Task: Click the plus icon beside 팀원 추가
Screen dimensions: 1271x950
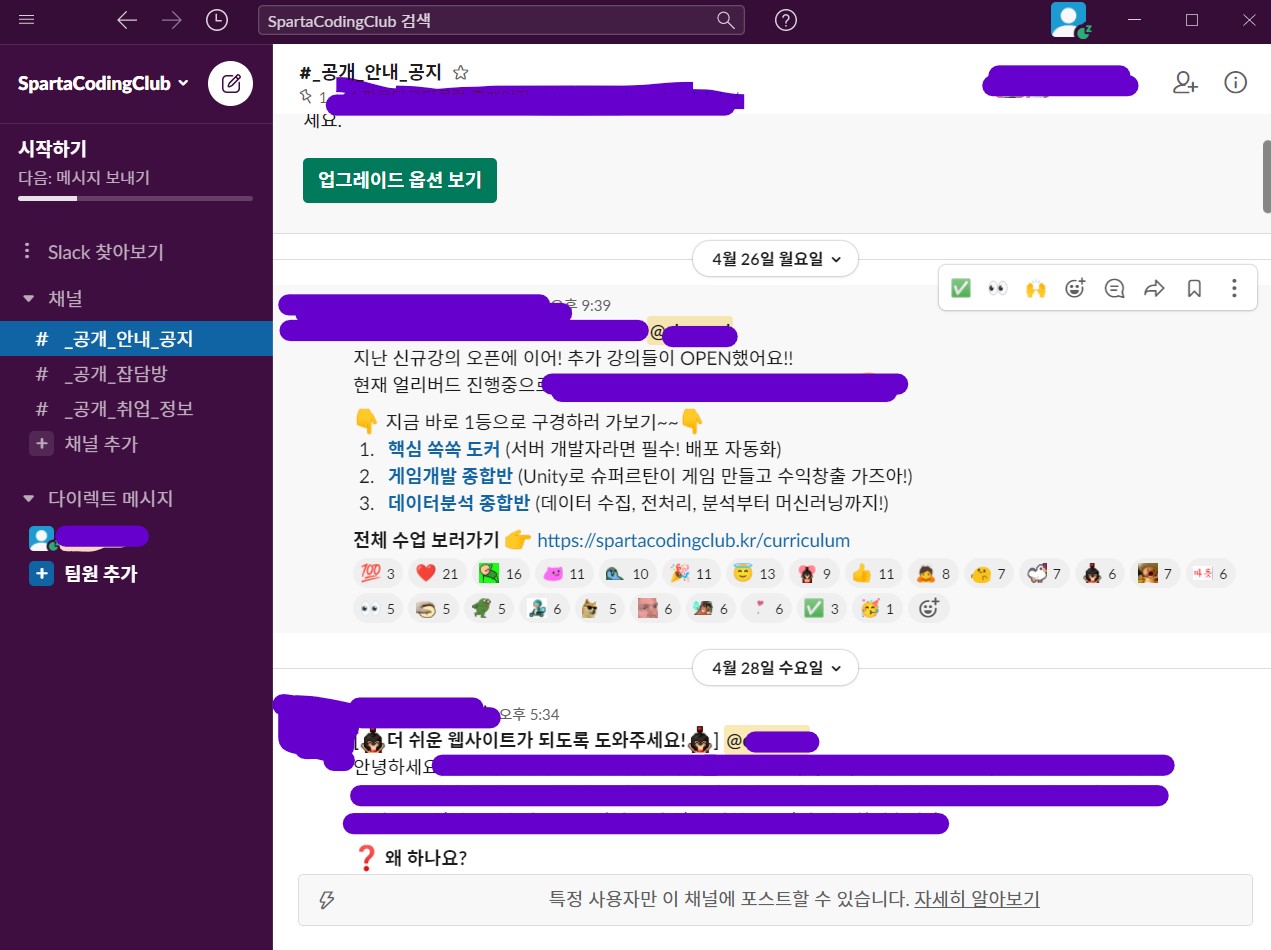Action: [41, 574]
